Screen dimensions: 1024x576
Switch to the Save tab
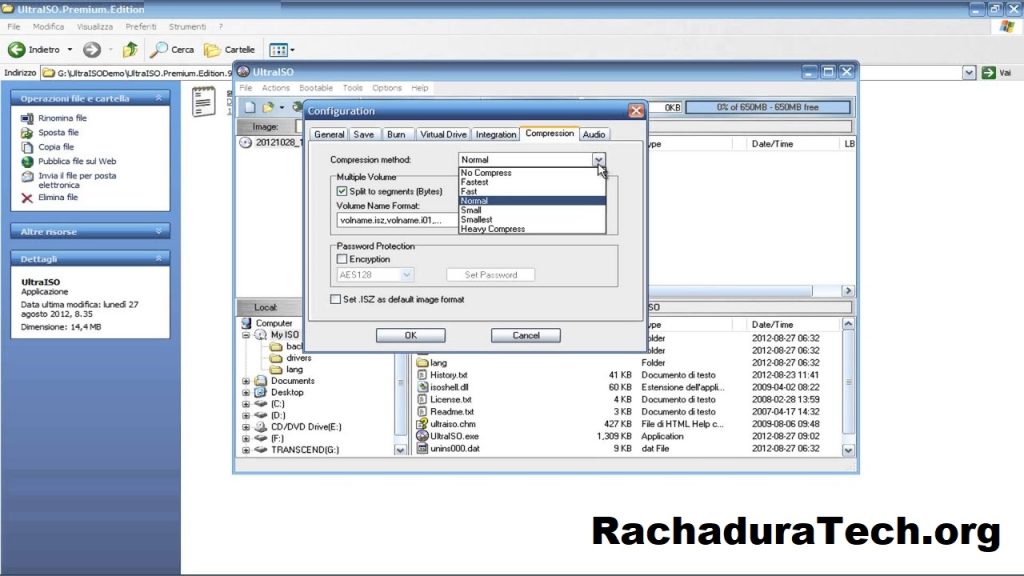(364, 135)
